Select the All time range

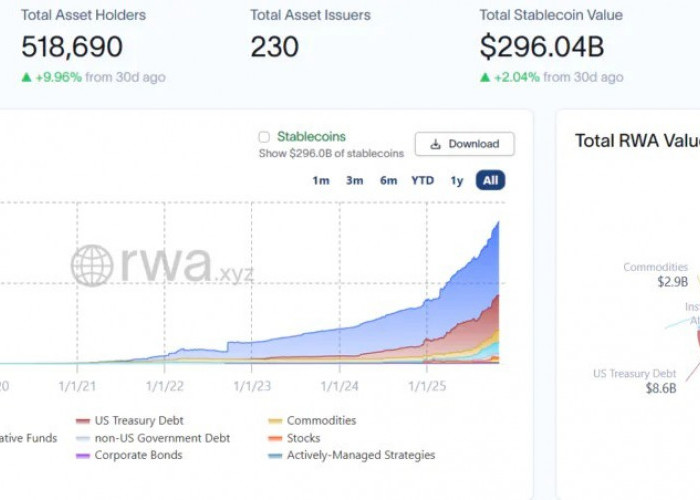click(490, 181)
